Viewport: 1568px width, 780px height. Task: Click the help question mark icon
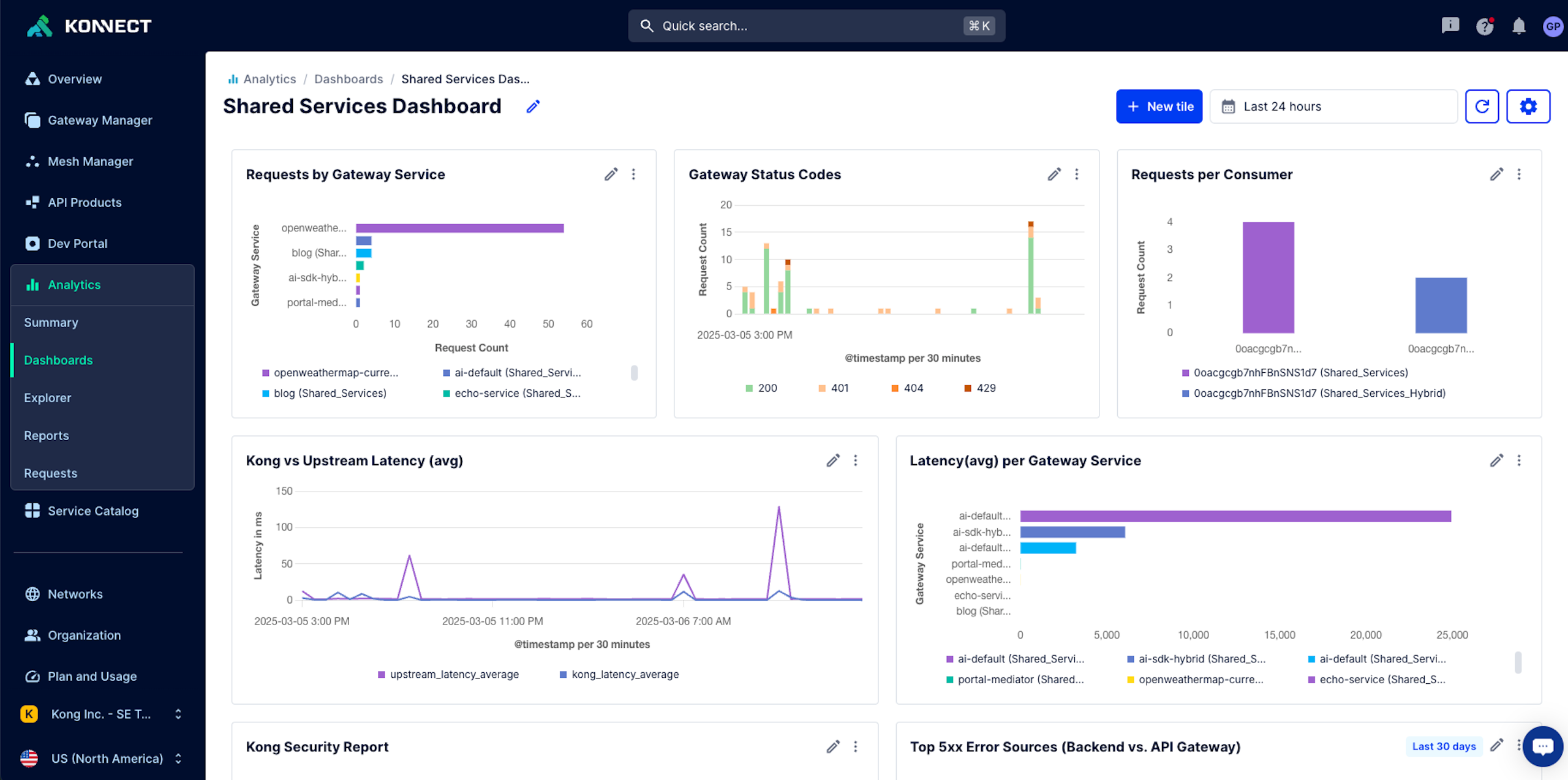[x=1484, y=26]
